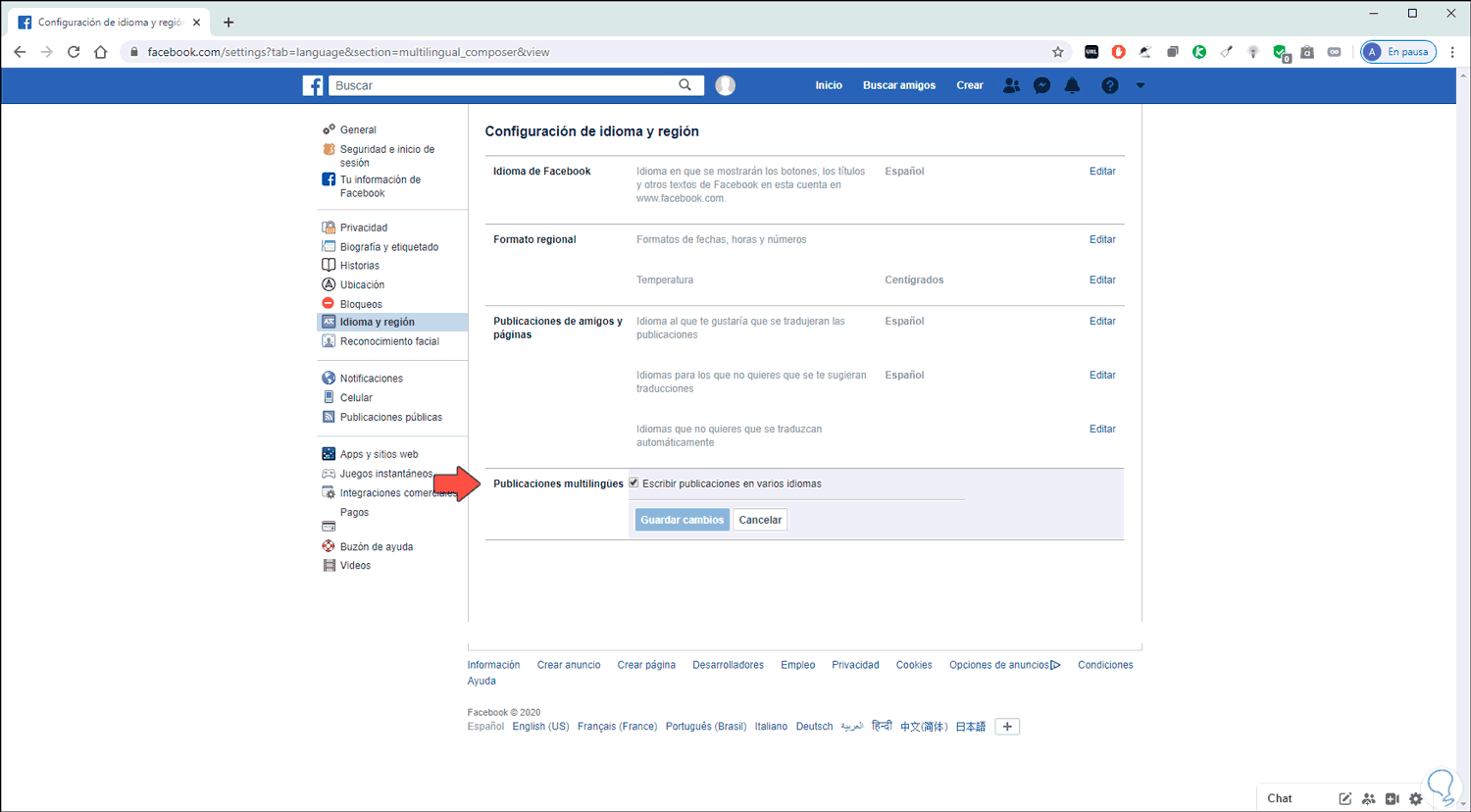Open a new browser tab with the plus button
This screenshot has width=1471, height=812.
[x=228, y=22]
